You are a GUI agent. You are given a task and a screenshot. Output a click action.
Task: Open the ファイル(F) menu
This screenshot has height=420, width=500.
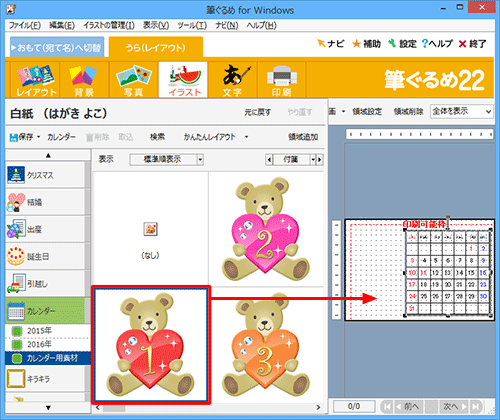point(25,25)
